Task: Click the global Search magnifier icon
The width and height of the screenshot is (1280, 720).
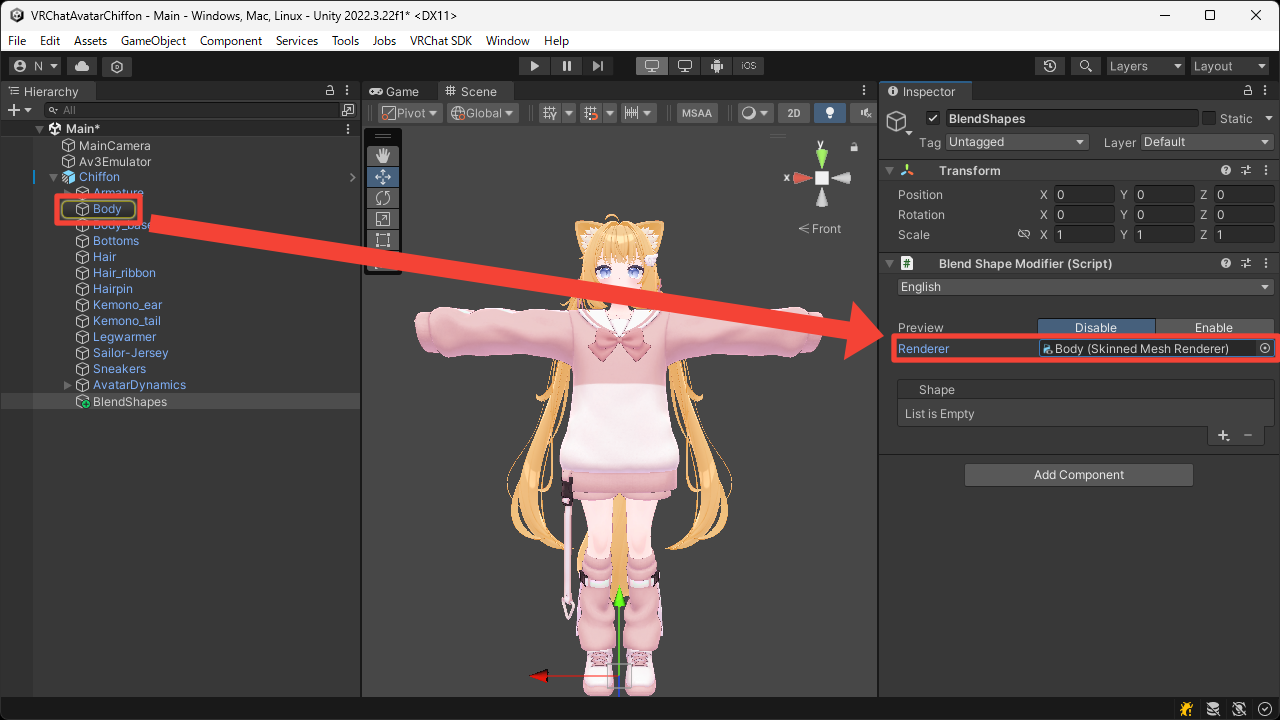Action: point(1085,66)
